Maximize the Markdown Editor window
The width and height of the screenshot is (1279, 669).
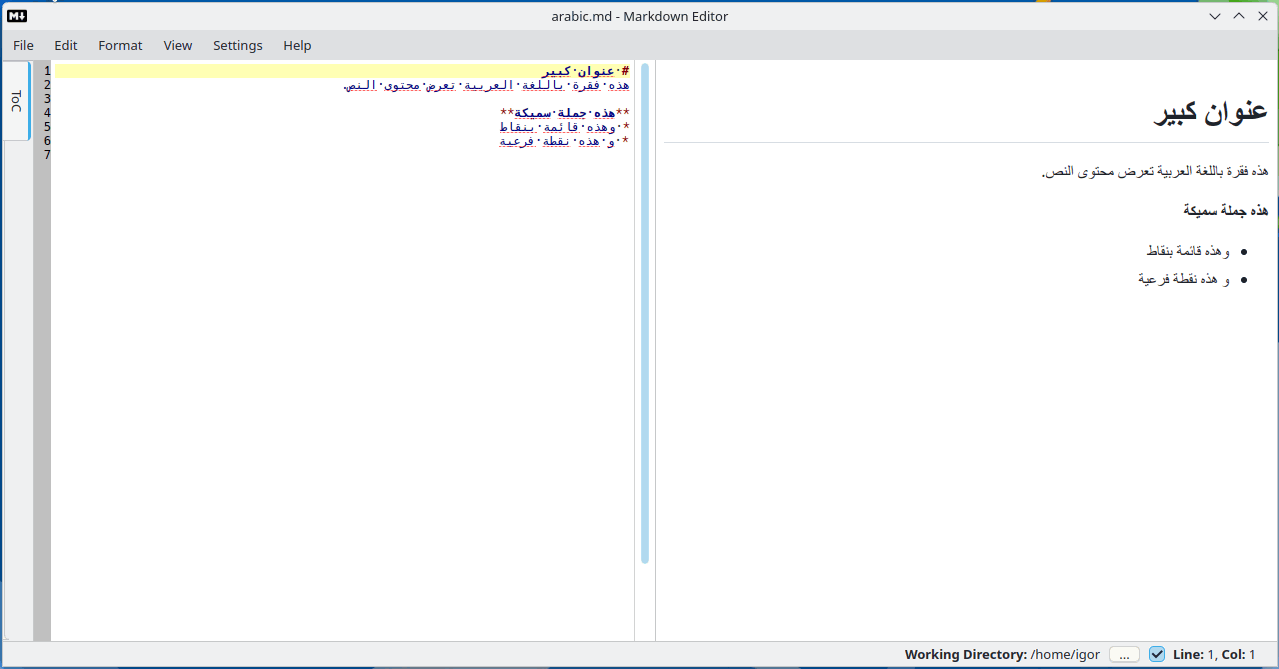click(x=1239, y=16)
